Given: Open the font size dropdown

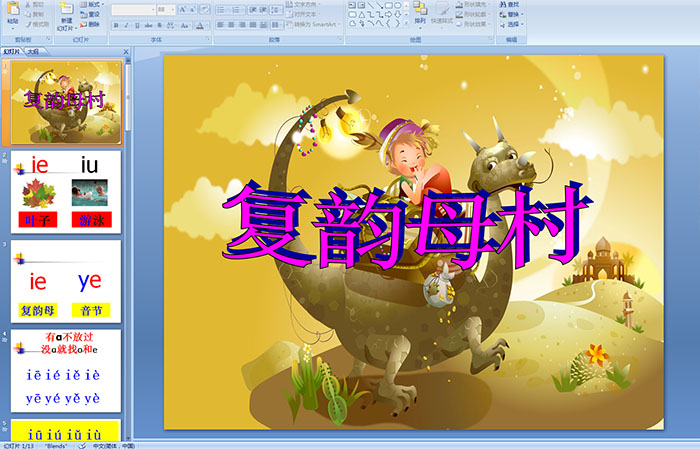Looking at the screenshot, I should pos(172,9).
